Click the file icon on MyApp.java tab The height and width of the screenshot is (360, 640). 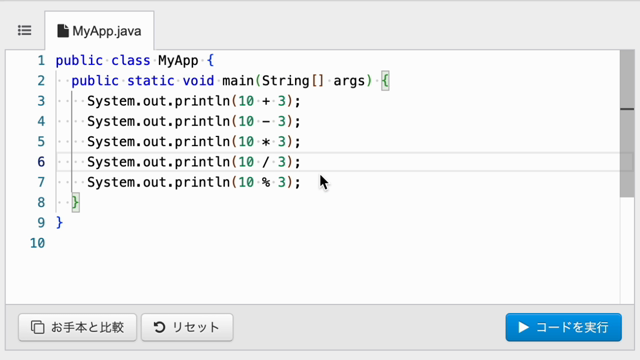63,31
